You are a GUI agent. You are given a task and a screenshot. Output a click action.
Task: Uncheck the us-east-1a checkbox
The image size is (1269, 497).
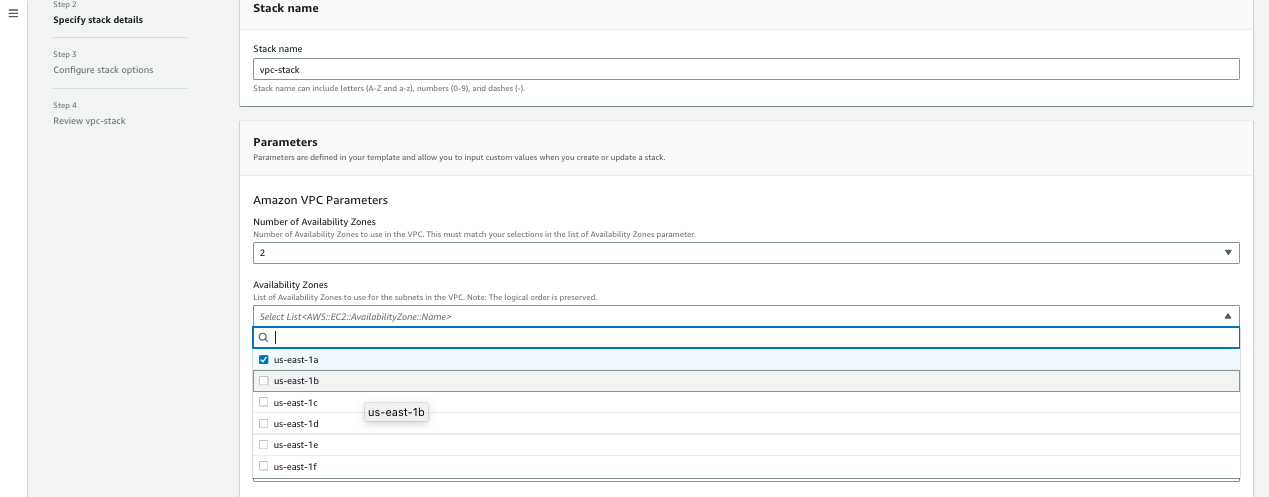(264, 360)
